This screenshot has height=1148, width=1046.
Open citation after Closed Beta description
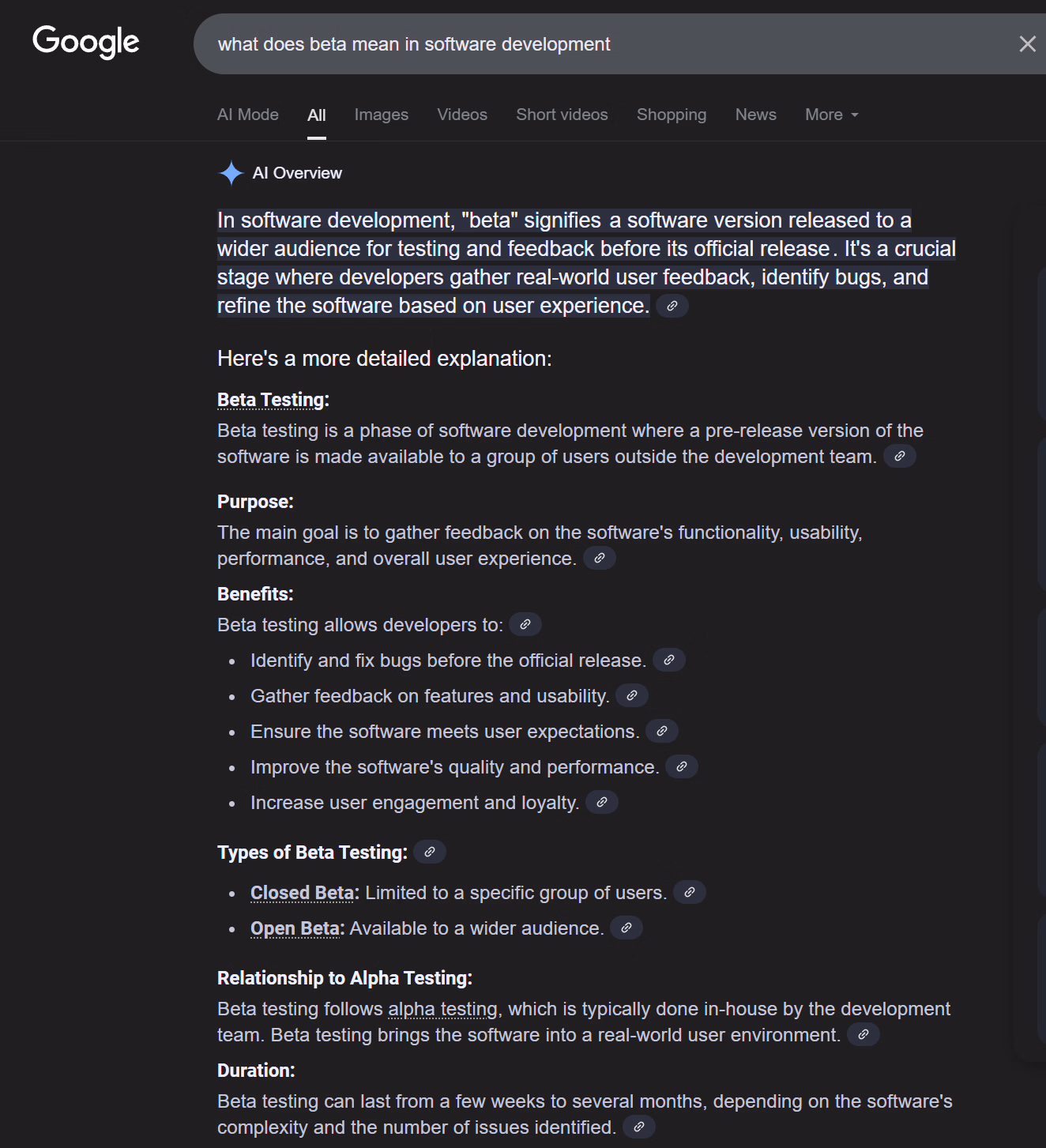tap(690, 892)
